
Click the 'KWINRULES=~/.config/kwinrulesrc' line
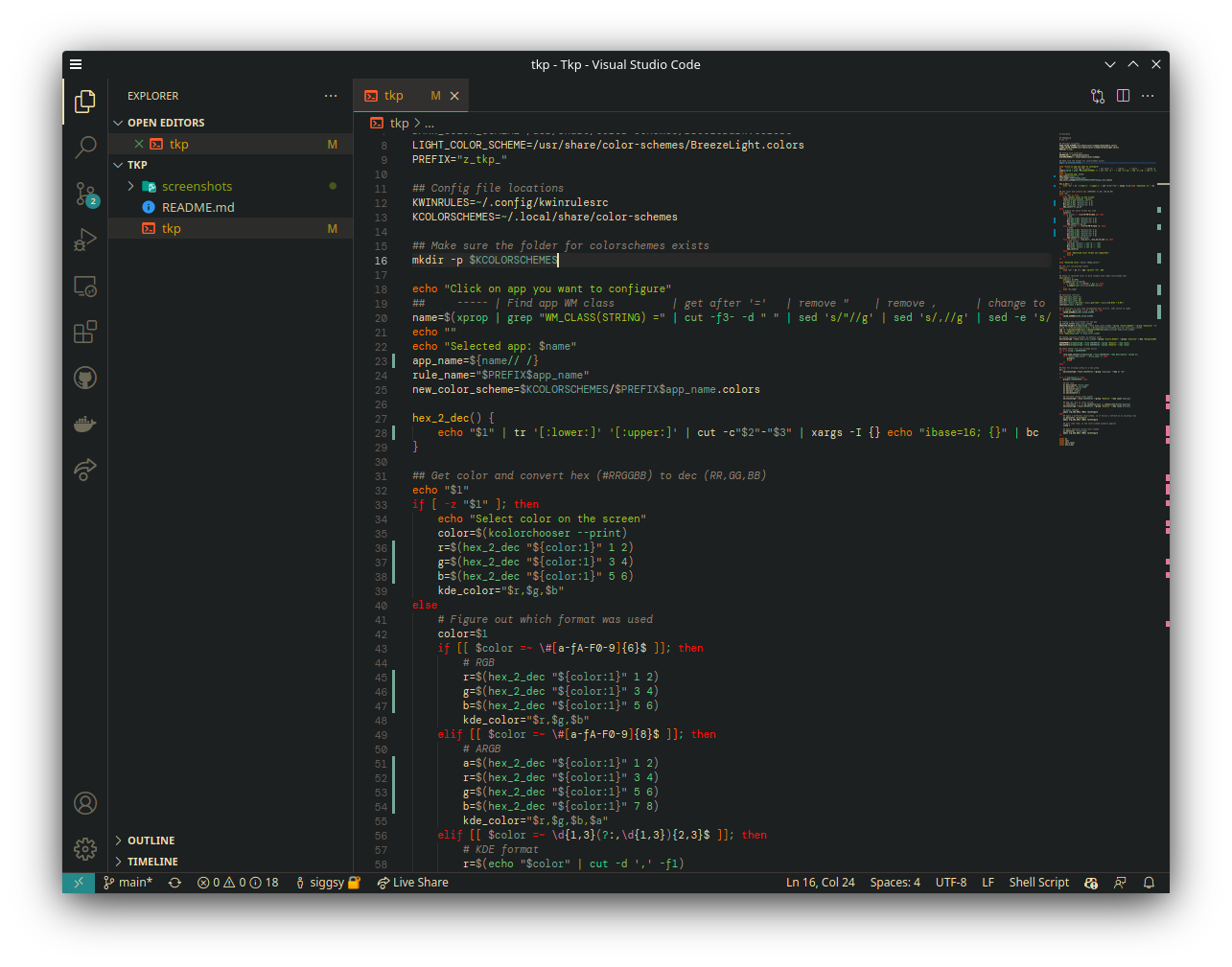tap(510, 202)
